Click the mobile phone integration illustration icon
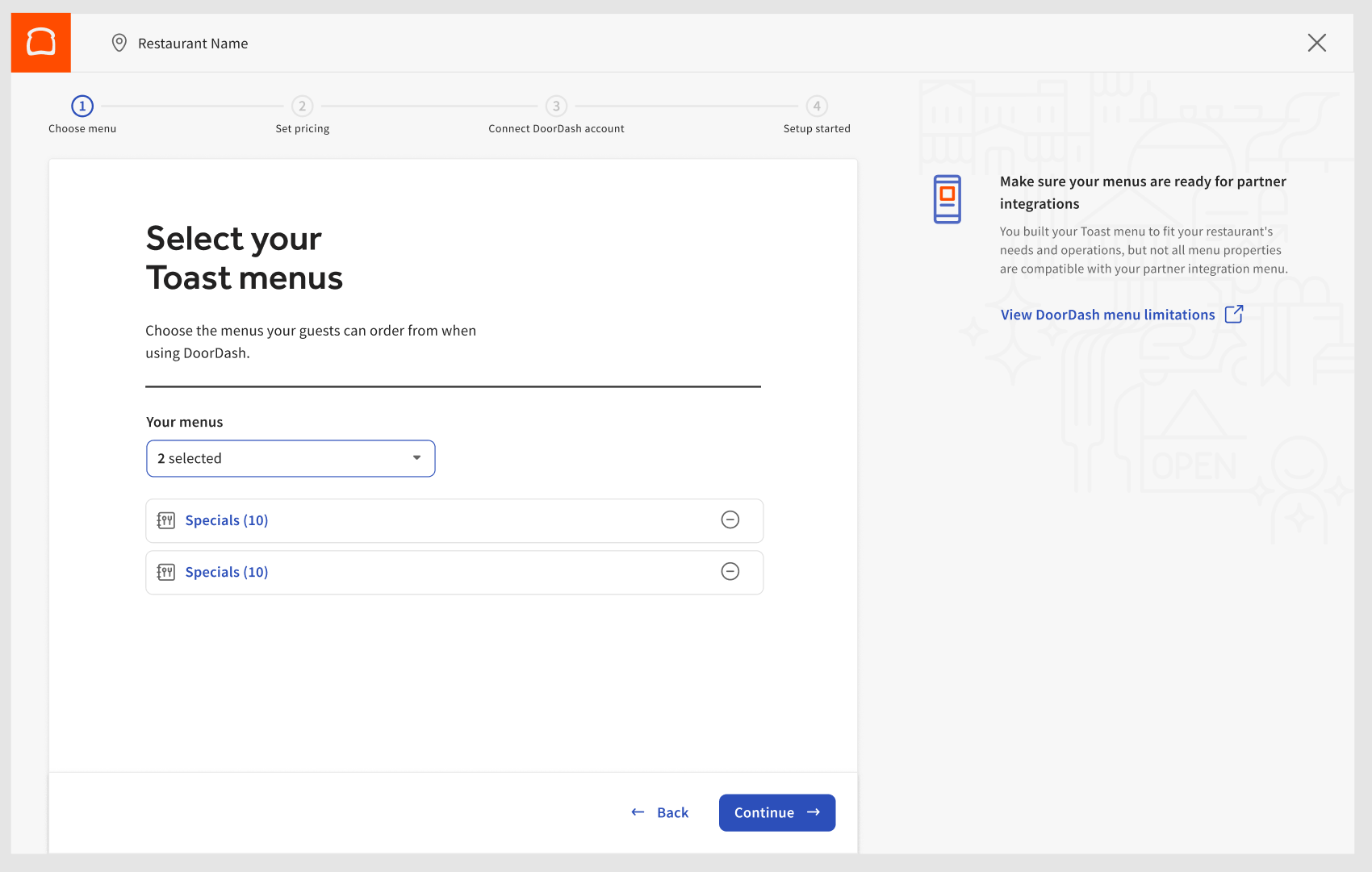The height and width of the screenshot is (872, 1372). pos(946,199)
